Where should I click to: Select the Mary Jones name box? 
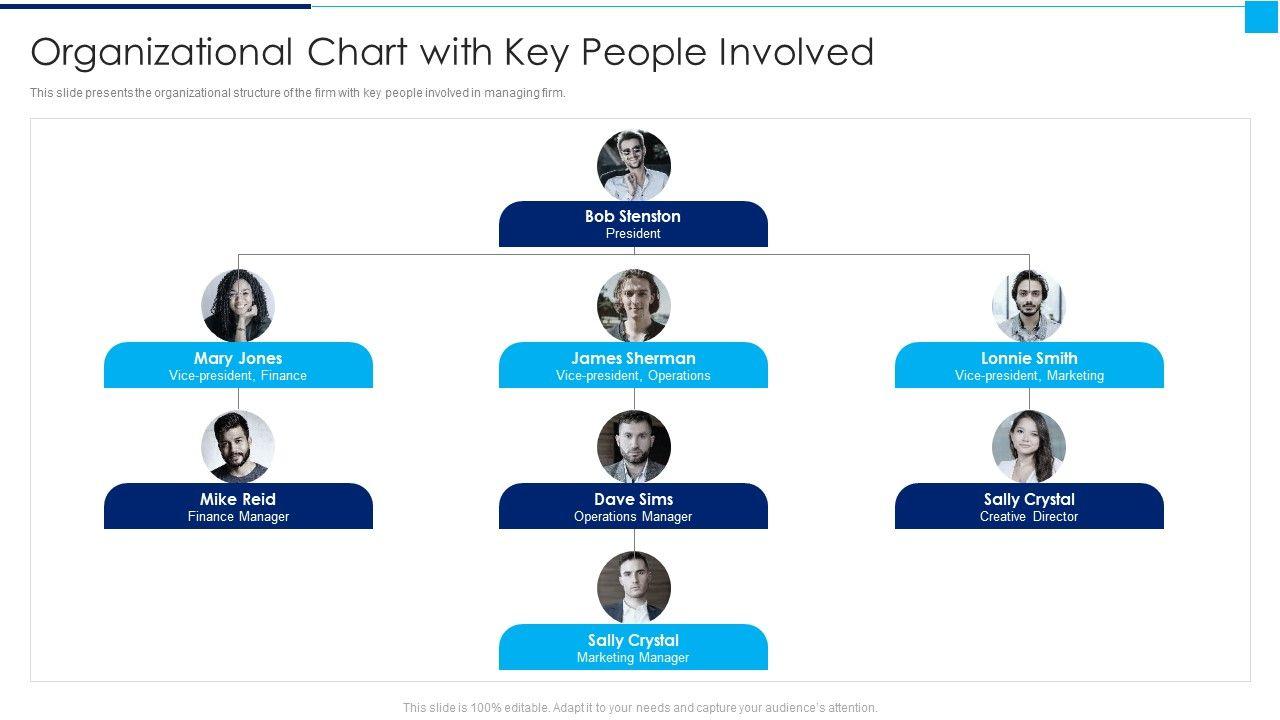(238, 365)
